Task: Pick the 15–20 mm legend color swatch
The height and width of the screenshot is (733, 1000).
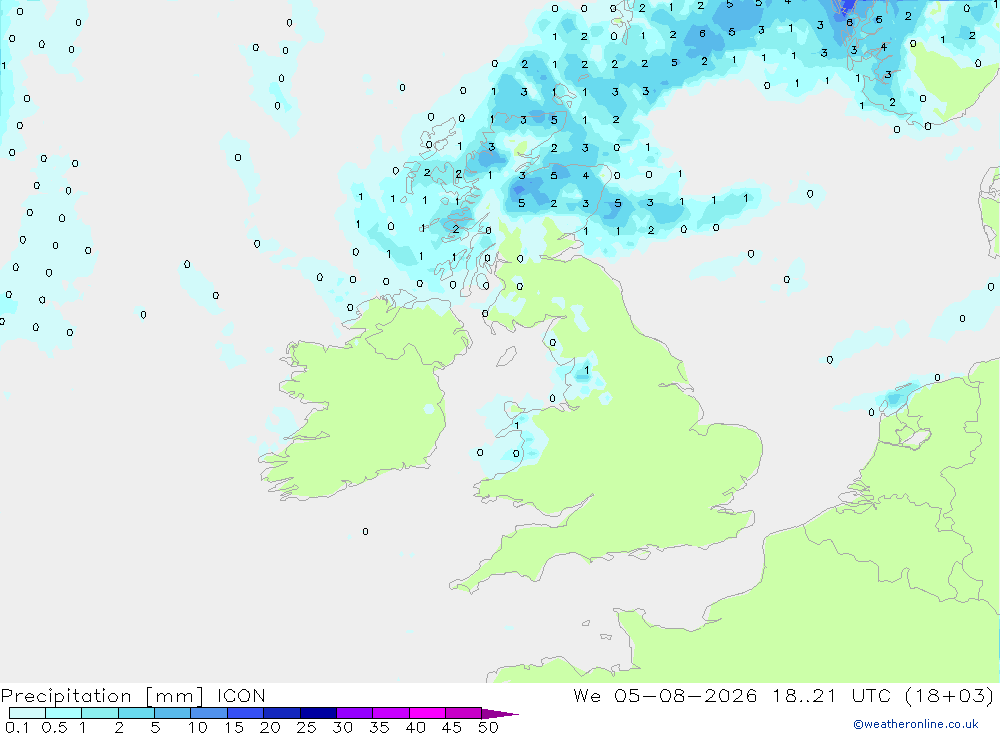Action: click(x=246, y=713)
